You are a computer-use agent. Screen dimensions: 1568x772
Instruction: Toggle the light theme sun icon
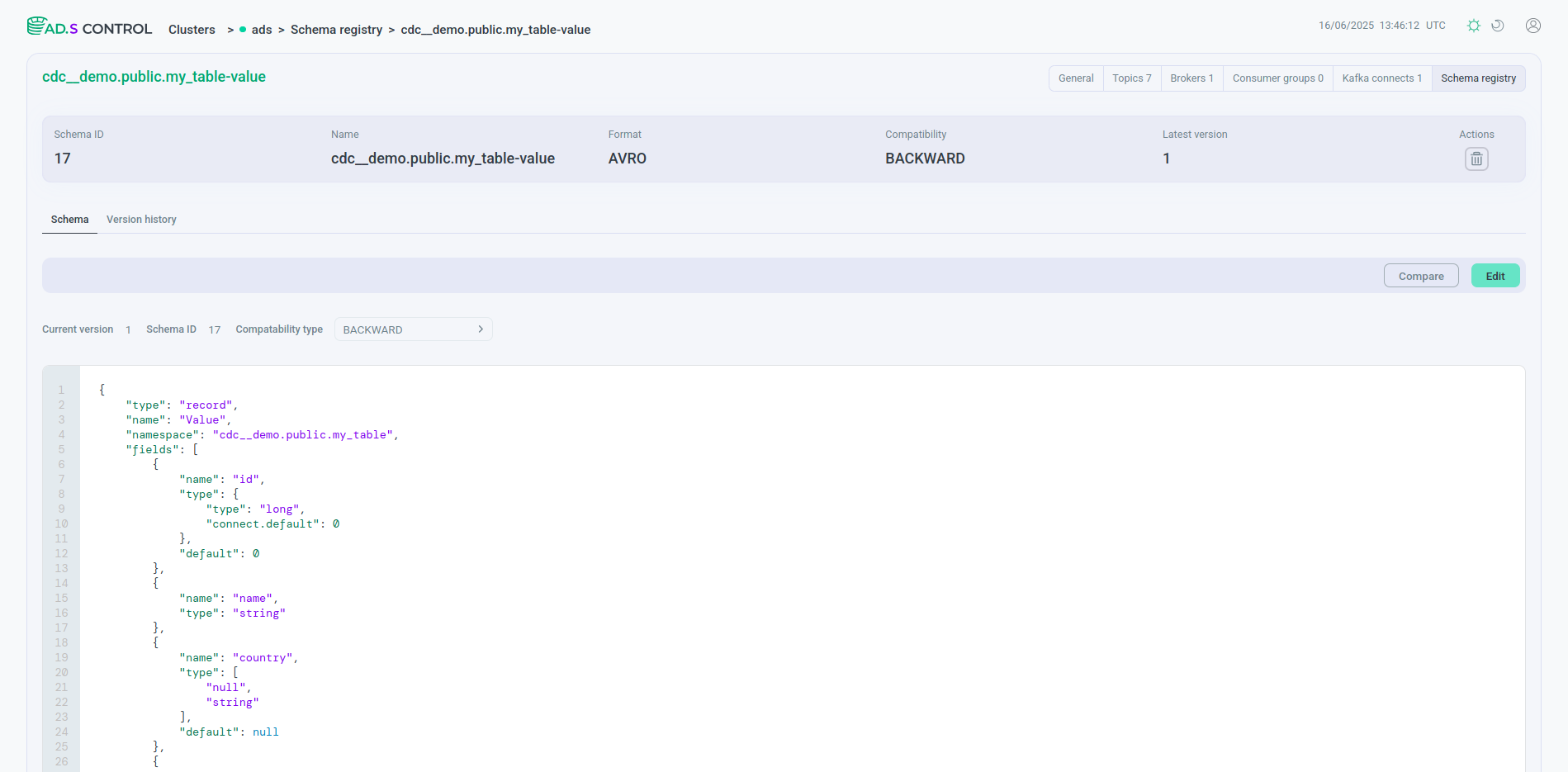[x=1474, y=26]
